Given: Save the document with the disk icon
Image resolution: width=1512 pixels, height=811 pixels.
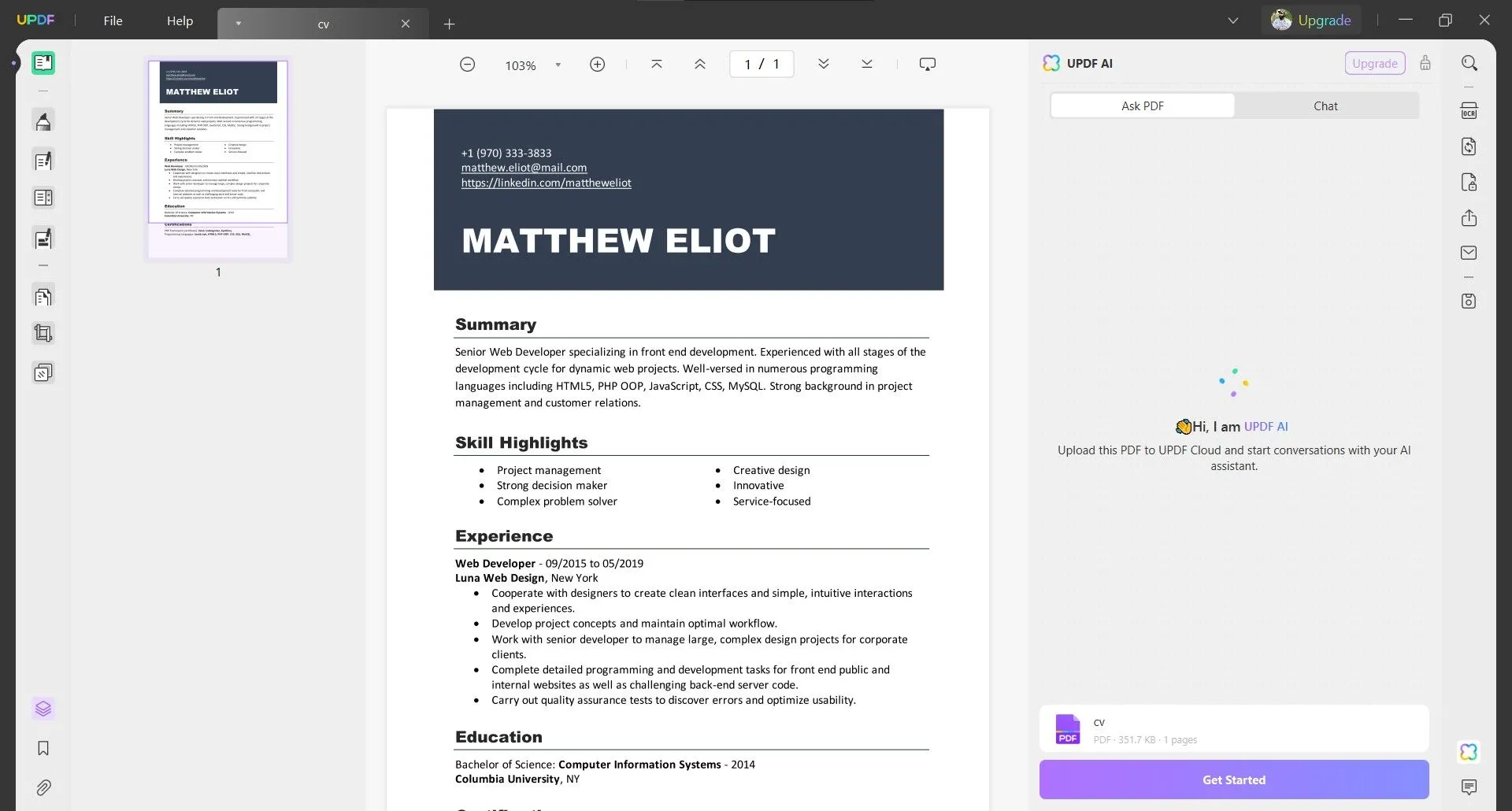Looking at the screenshot, I should (1469, 300).
